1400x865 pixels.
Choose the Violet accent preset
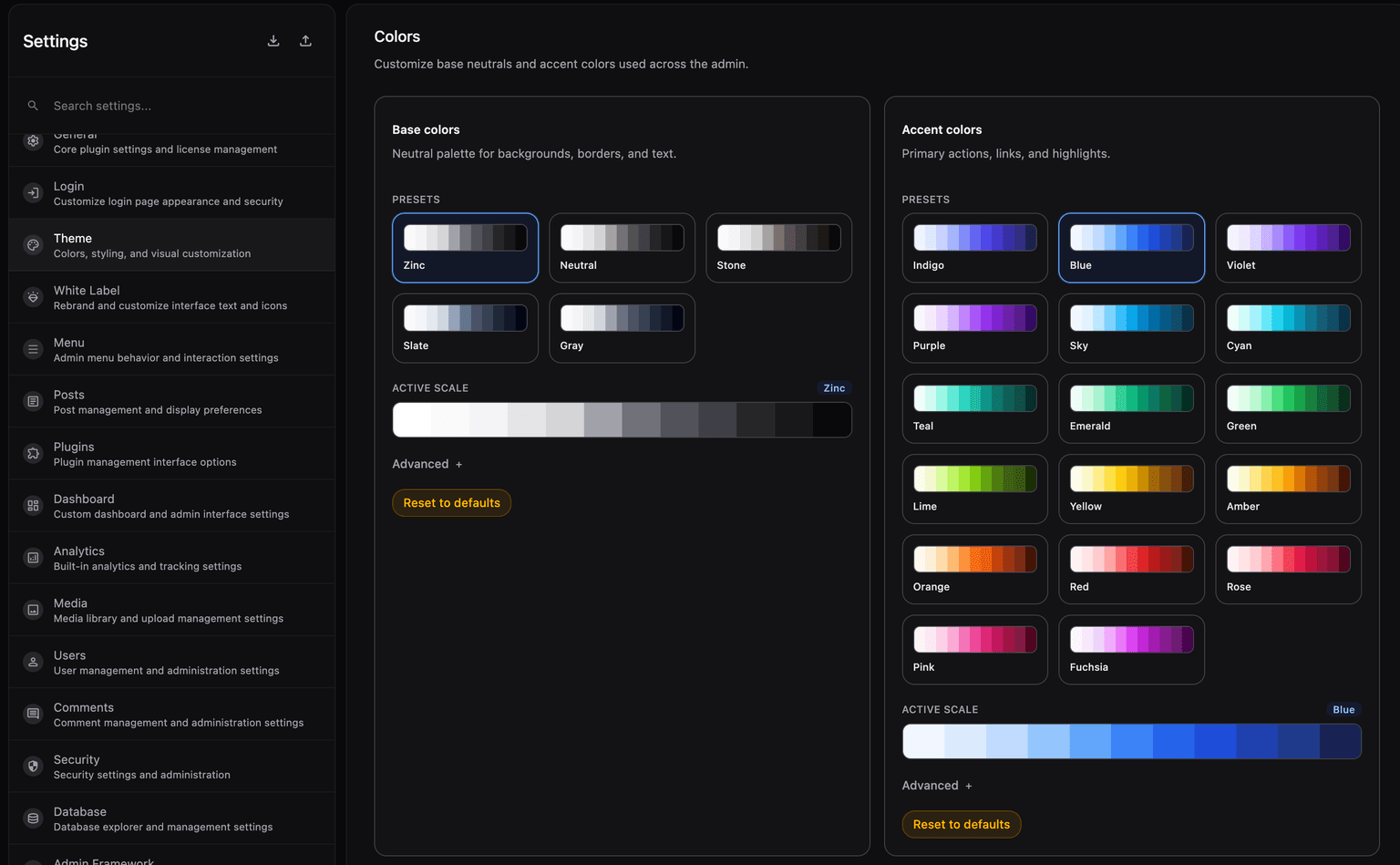(1288, 248)
